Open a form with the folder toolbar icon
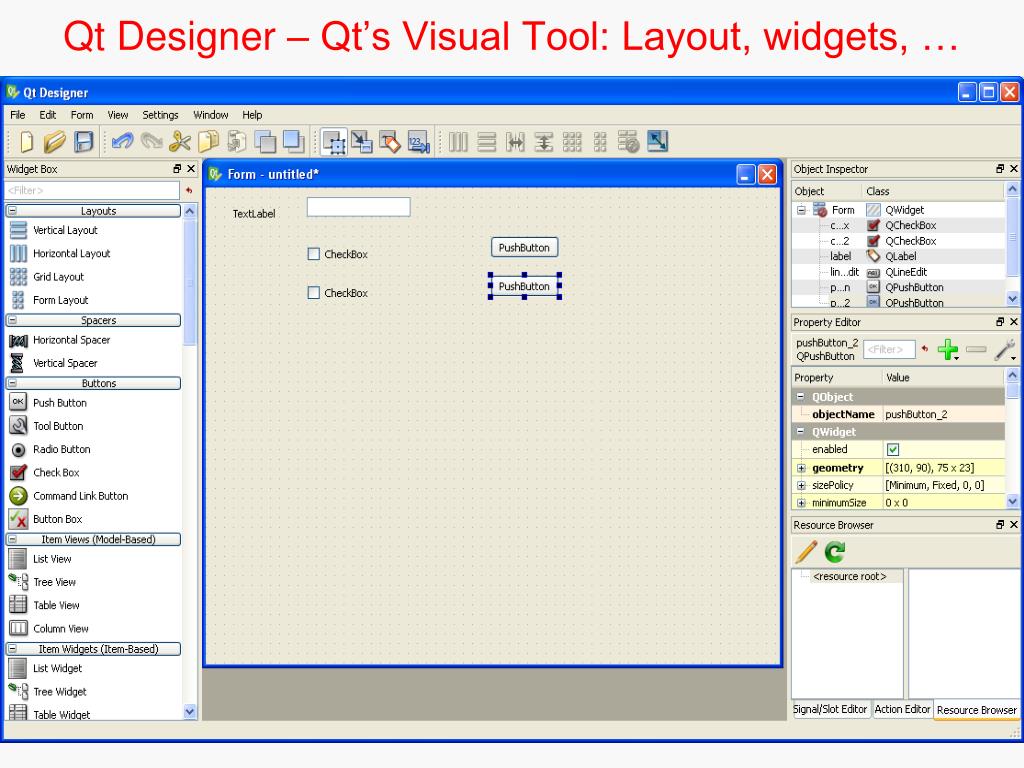Image resolution: width=1024 pixels, height=768 pixels. [55, 142]
